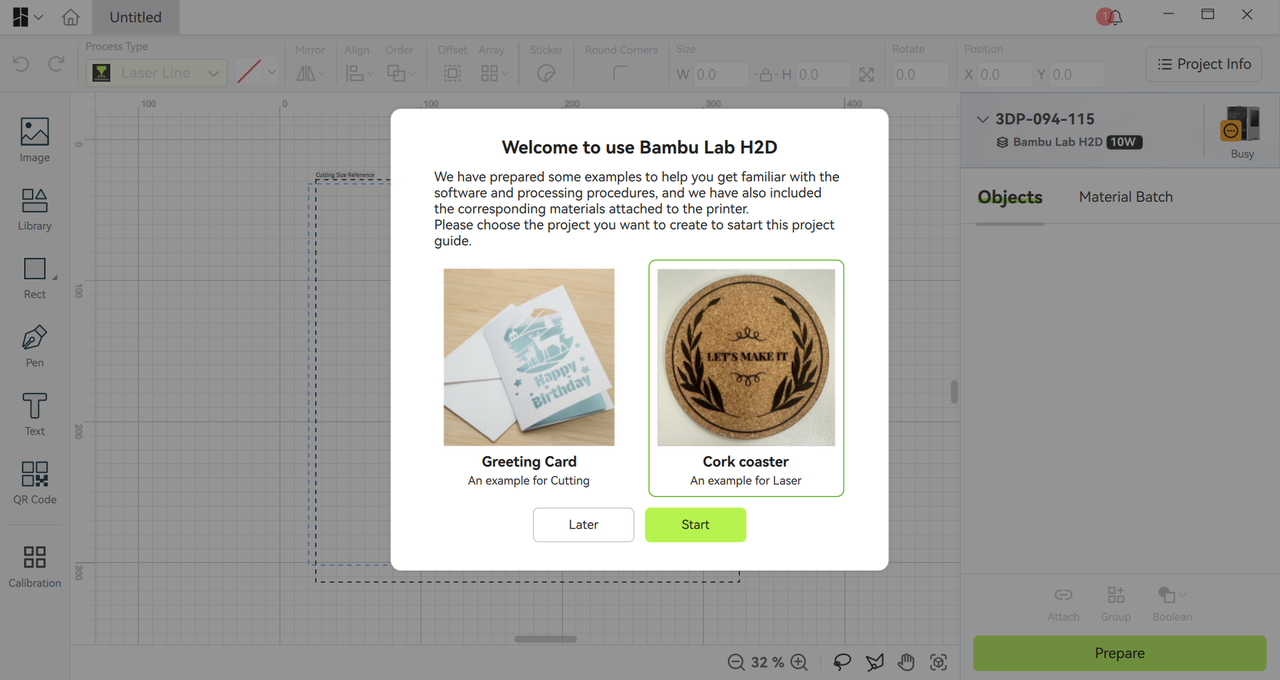Select the Pen drawing tool
This screenshot has width=1280, height=680.
(x=34, y=345)
